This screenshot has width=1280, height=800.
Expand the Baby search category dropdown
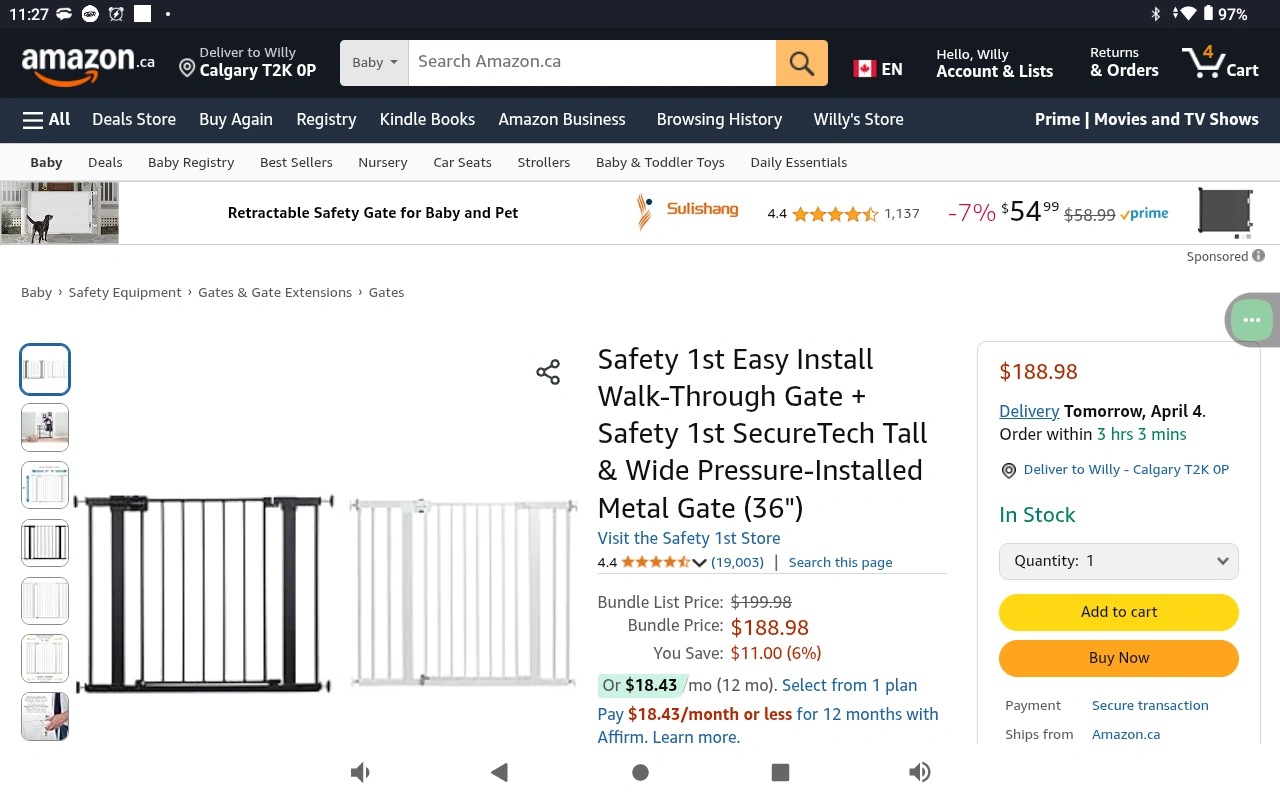point(374,63)
